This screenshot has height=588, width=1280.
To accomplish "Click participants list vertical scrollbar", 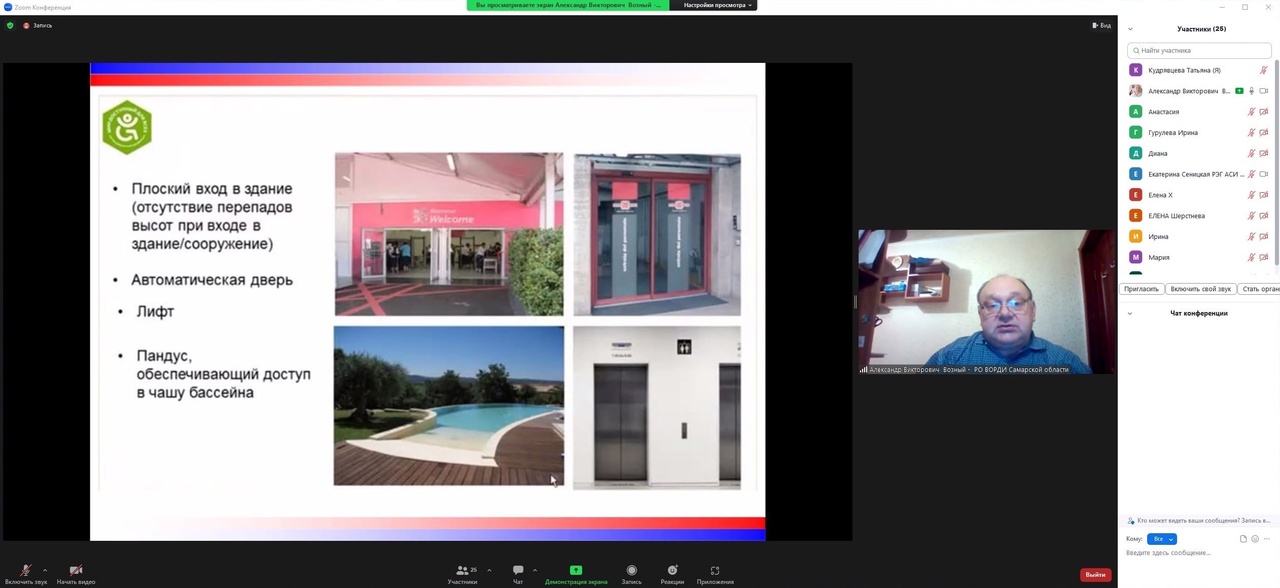I will [1277, 165].
